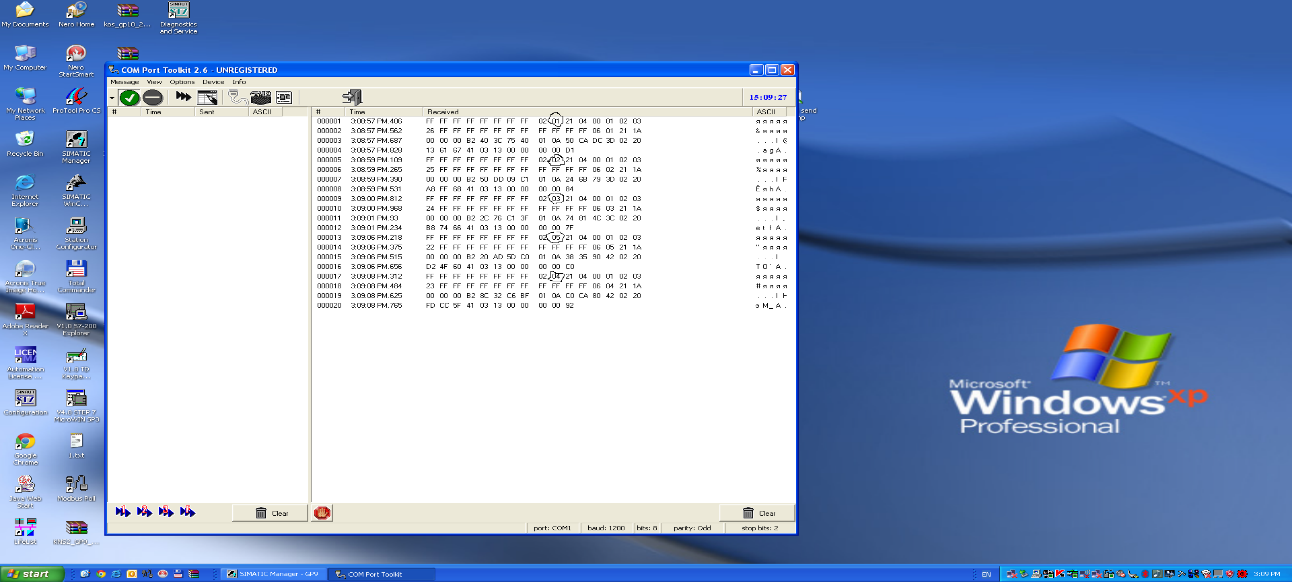The image size is (1292, 582).
Task: Click the parity: Odd status field
Action: click(692, 528)
